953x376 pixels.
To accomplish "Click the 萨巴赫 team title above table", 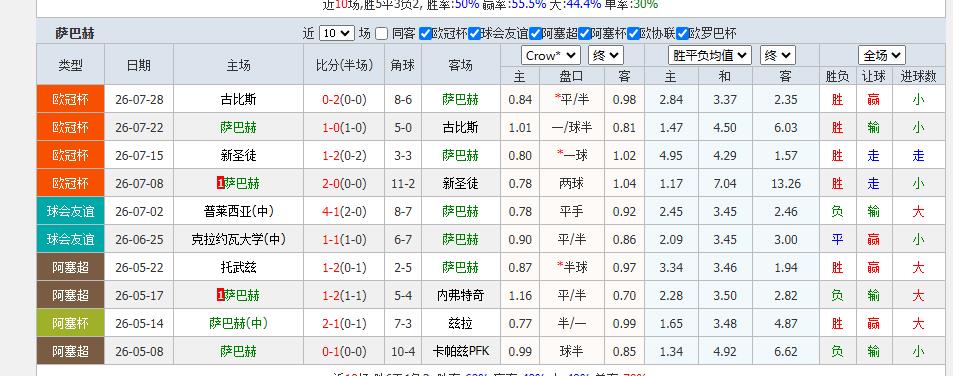I will [x=75, y=33].
